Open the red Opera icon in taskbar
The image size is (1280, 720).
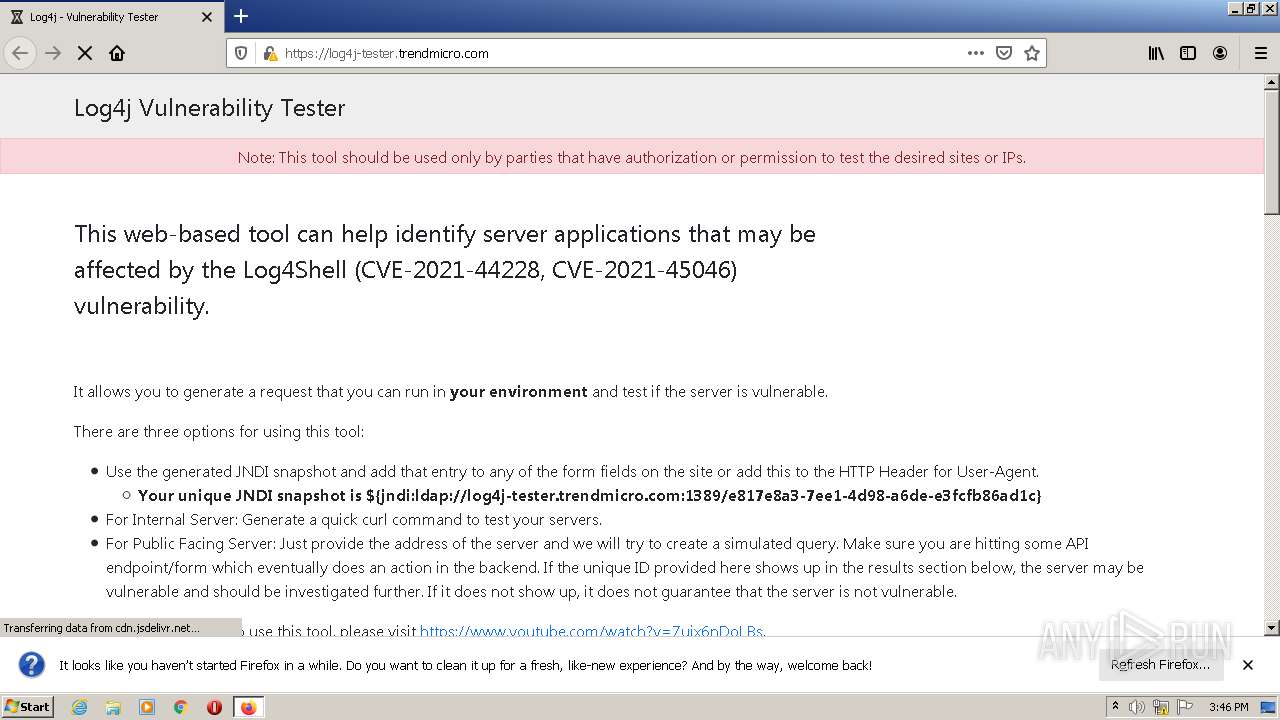coord(214,707)
